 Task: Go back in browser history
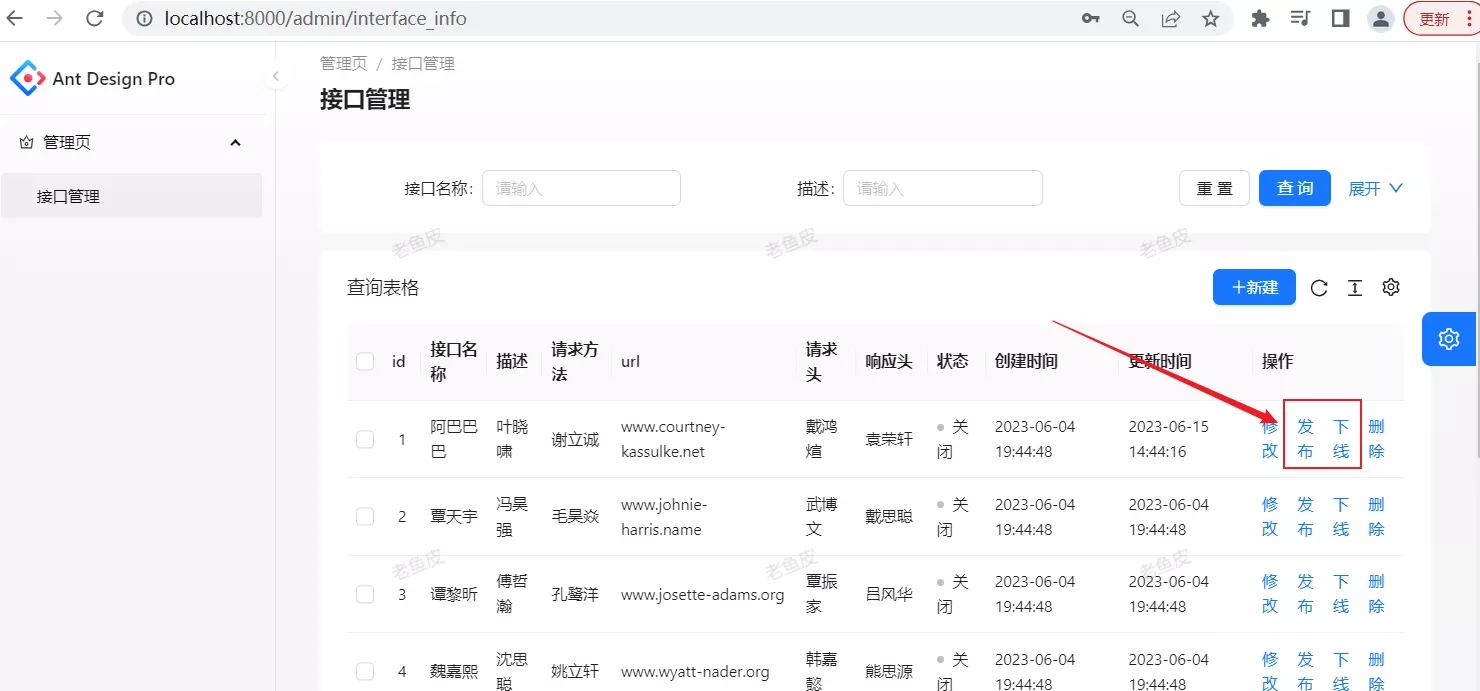(x=15, y=18)
